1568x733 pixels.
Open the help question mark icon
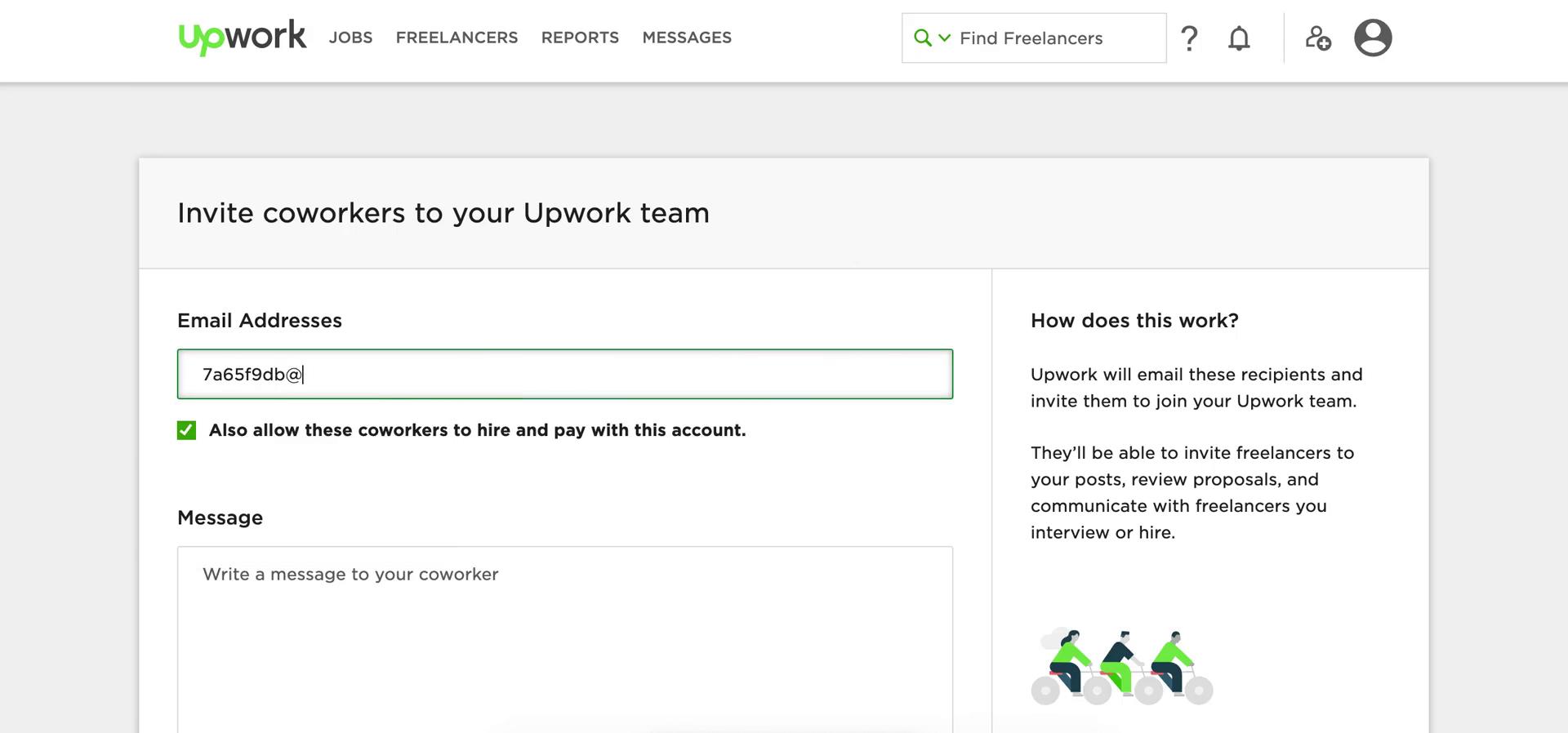(1189, 38)
